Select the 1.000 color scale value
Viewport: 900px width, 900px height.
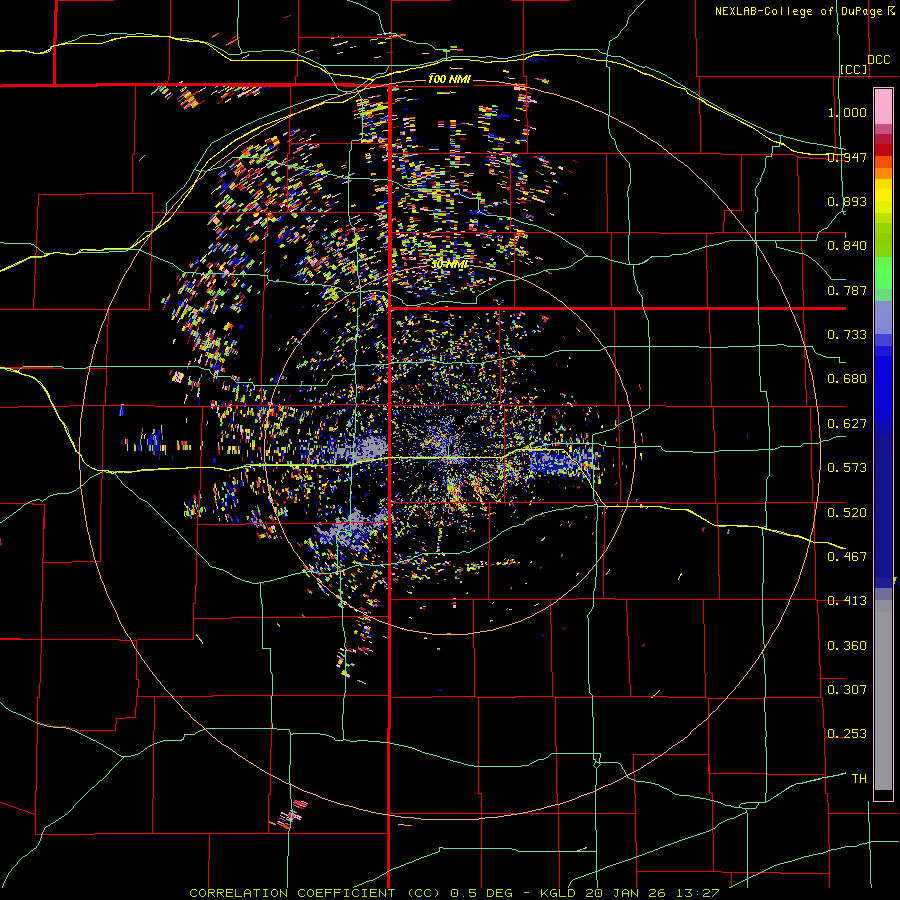coord(847,112)
